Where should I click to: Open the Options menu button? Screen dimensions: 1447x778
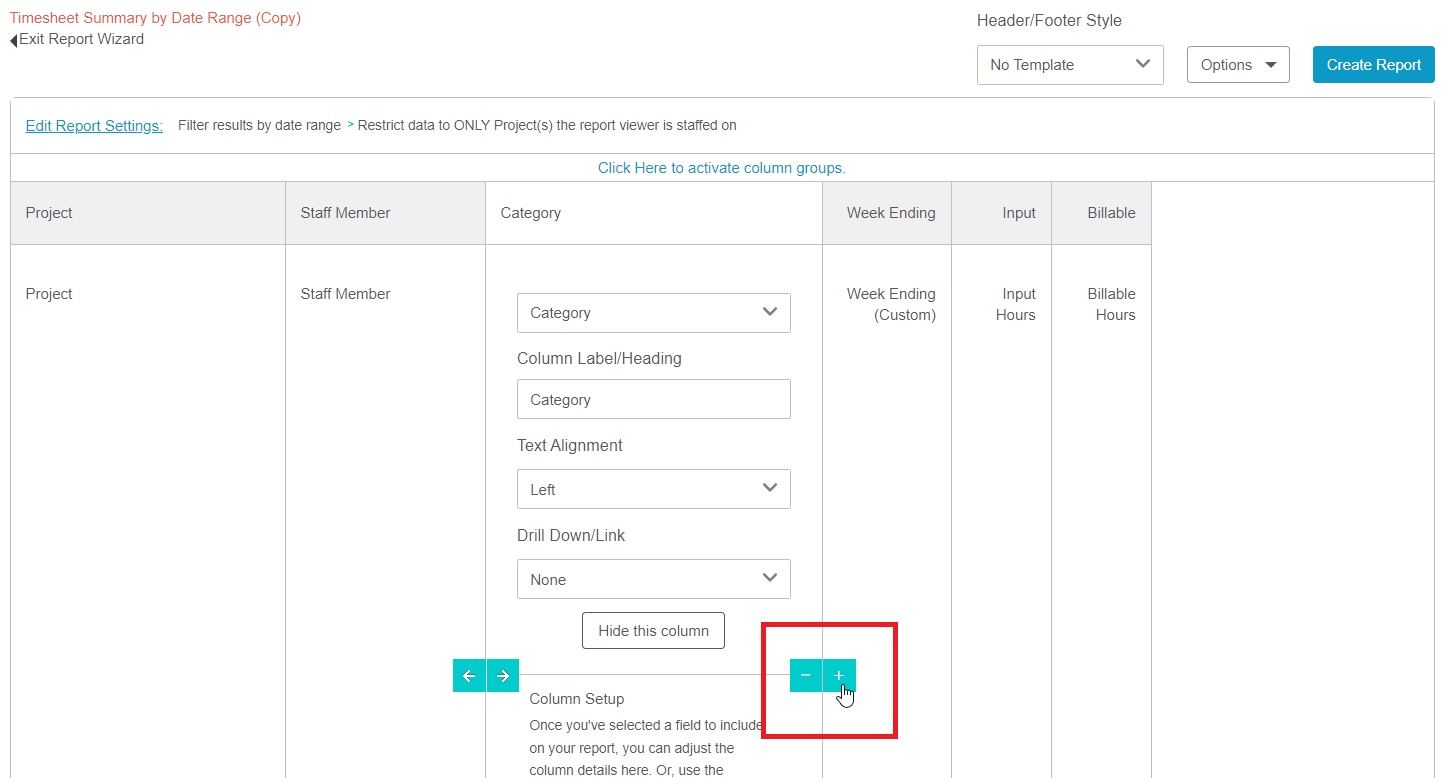pos(1237,65)
